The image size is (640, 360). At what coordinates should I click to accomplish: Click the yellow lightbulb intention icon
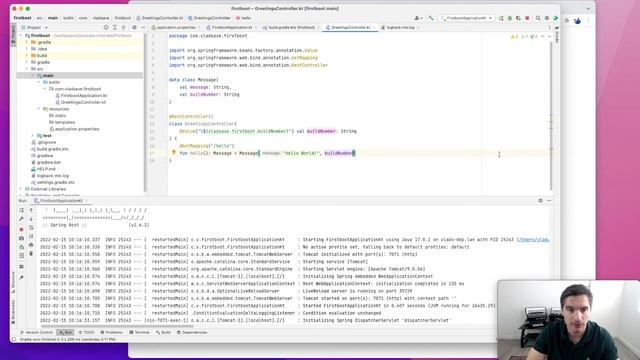coord(173,153)
